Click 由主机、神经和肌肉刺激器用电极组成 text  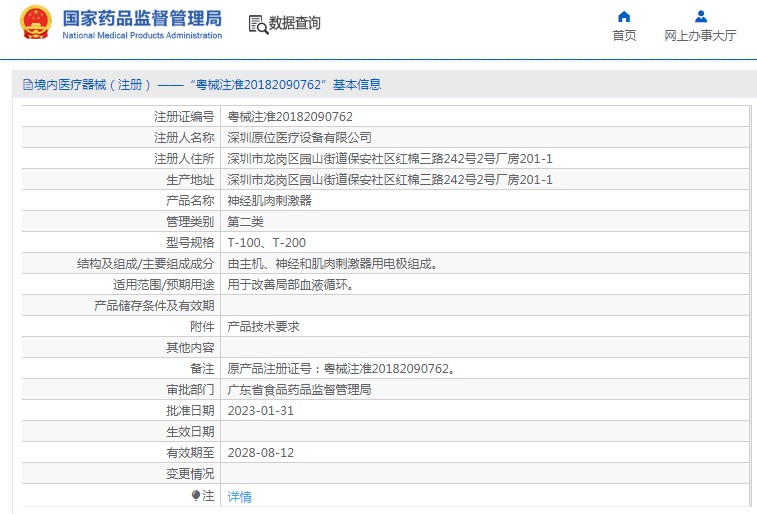point(333,264)
